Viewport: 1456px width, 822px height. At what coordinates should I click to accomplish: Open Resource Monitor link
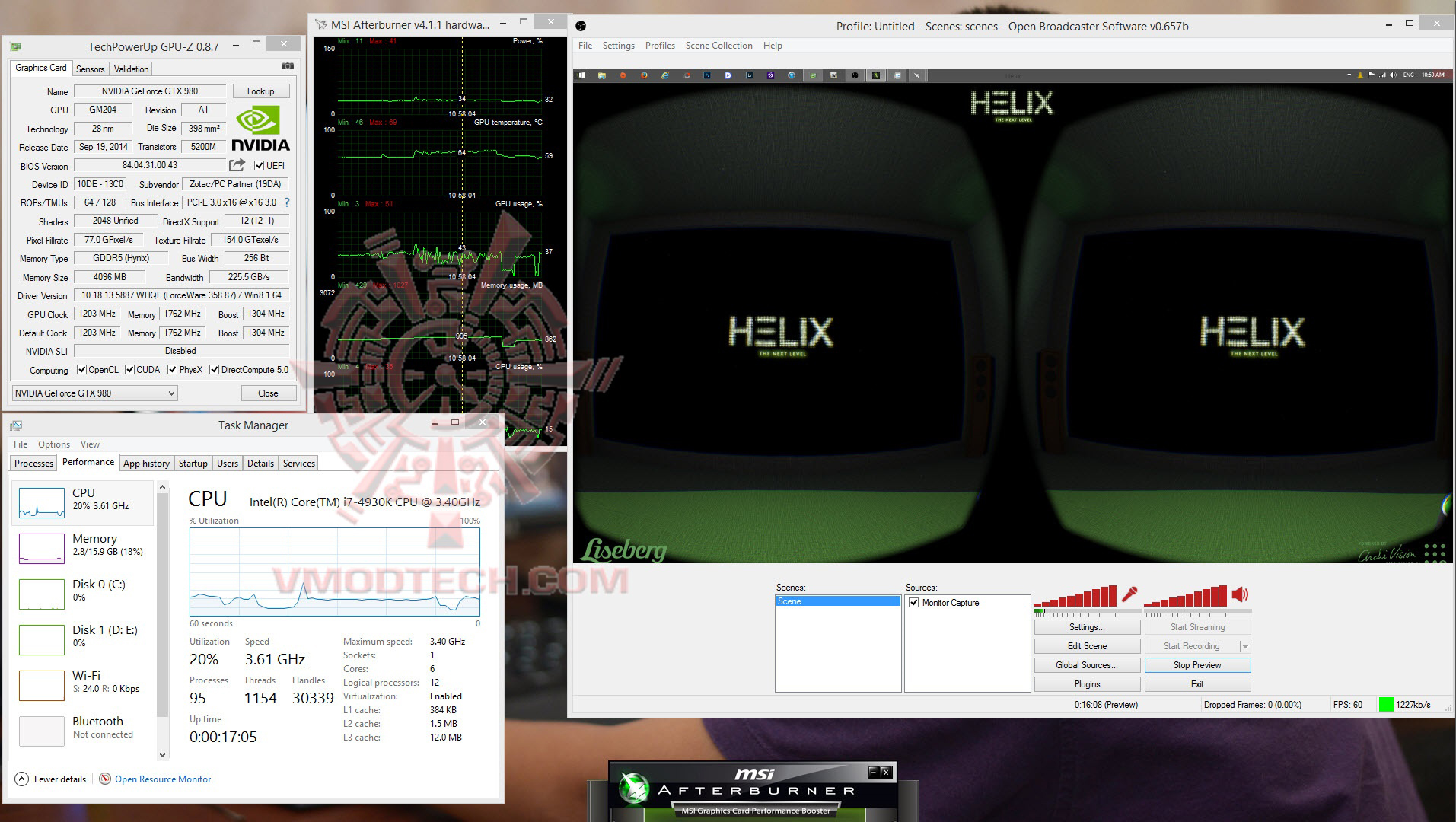[163, 779]
